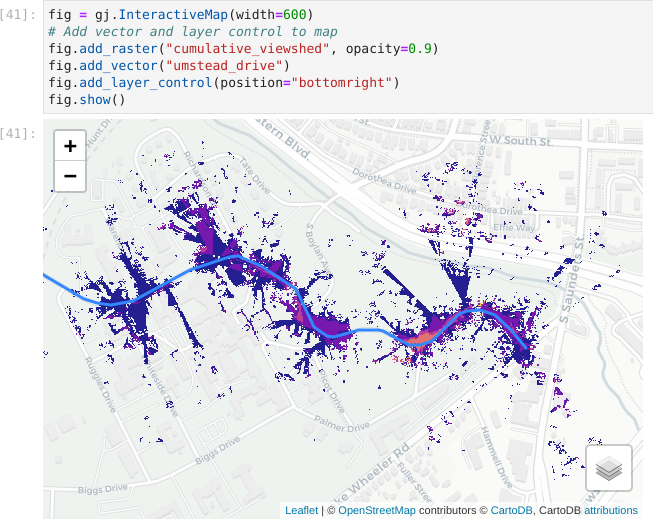Click the 'S Boylan Ave' map label
The image size is (653, 519).
click(x=318, y=248)
